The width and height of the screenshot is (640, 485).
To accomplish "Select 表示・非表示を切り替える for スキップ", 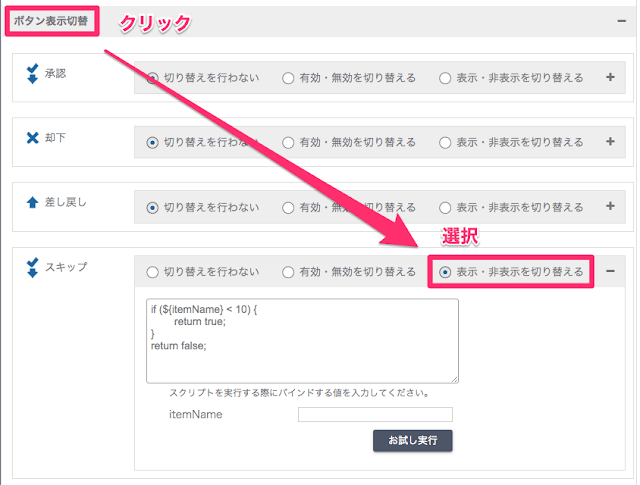I will (x=445, y=272).
